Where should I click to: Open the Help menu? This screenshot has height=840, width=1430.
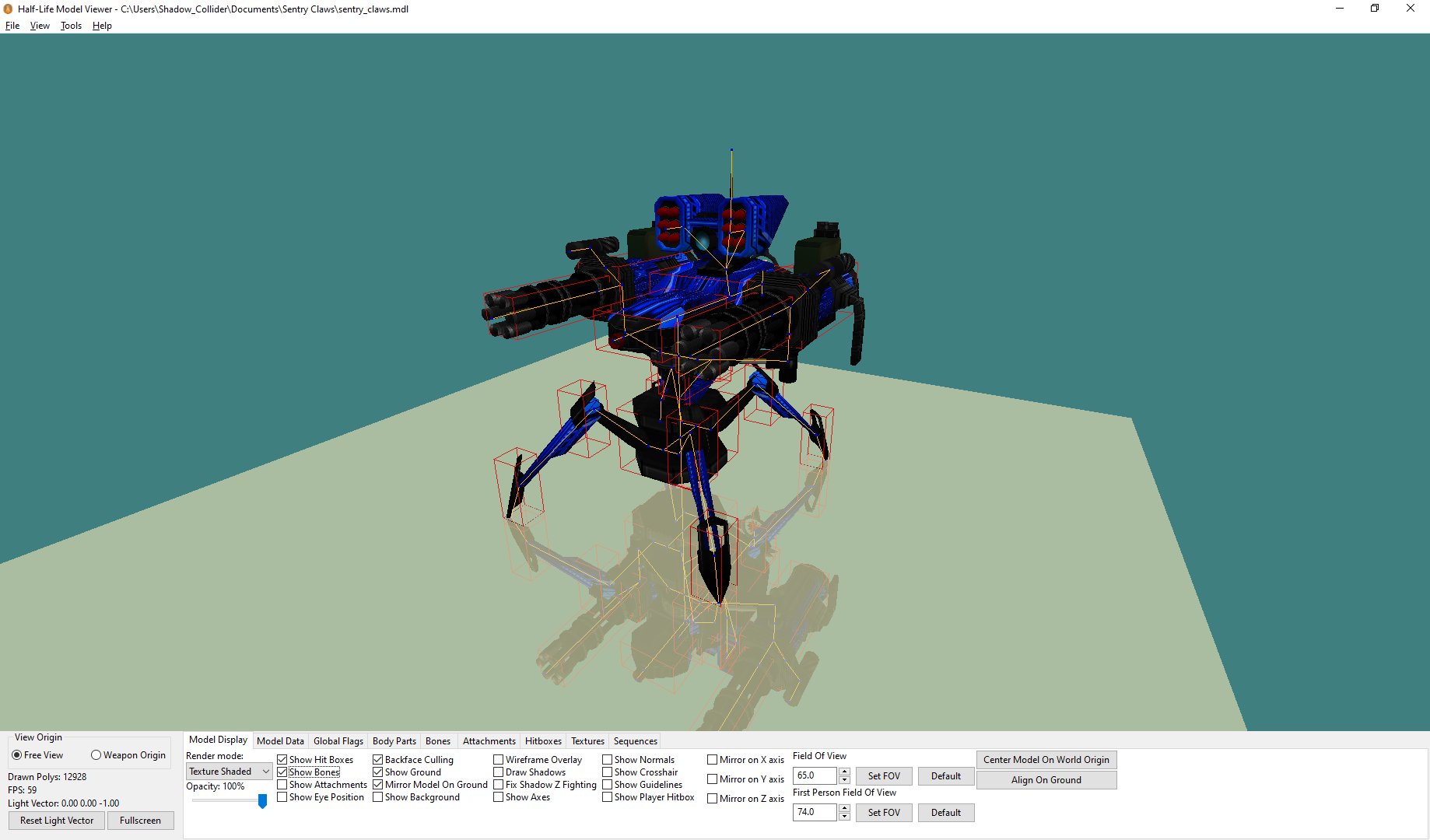[x=102, y=26]
